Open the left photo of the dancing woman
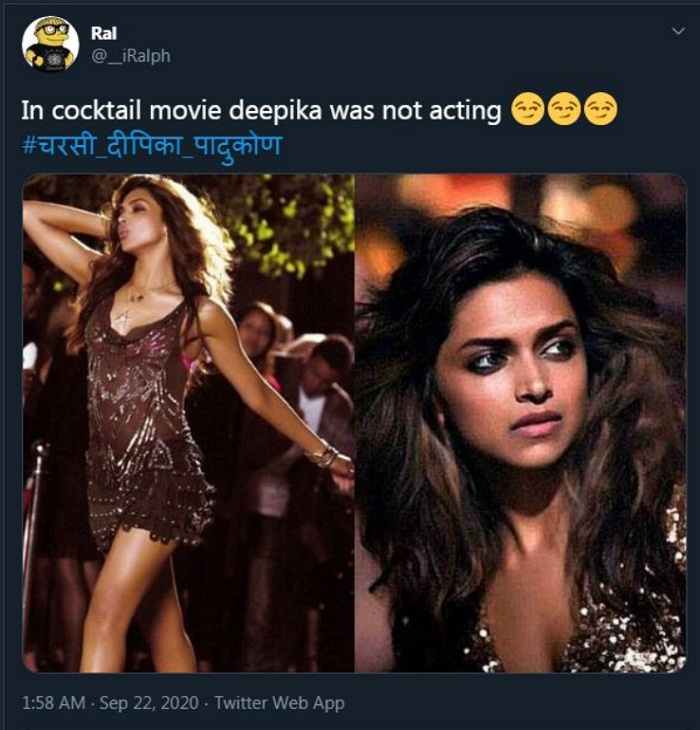Image resolution: width=700 pixels, height=730 pixels. [x=188, y=423]
